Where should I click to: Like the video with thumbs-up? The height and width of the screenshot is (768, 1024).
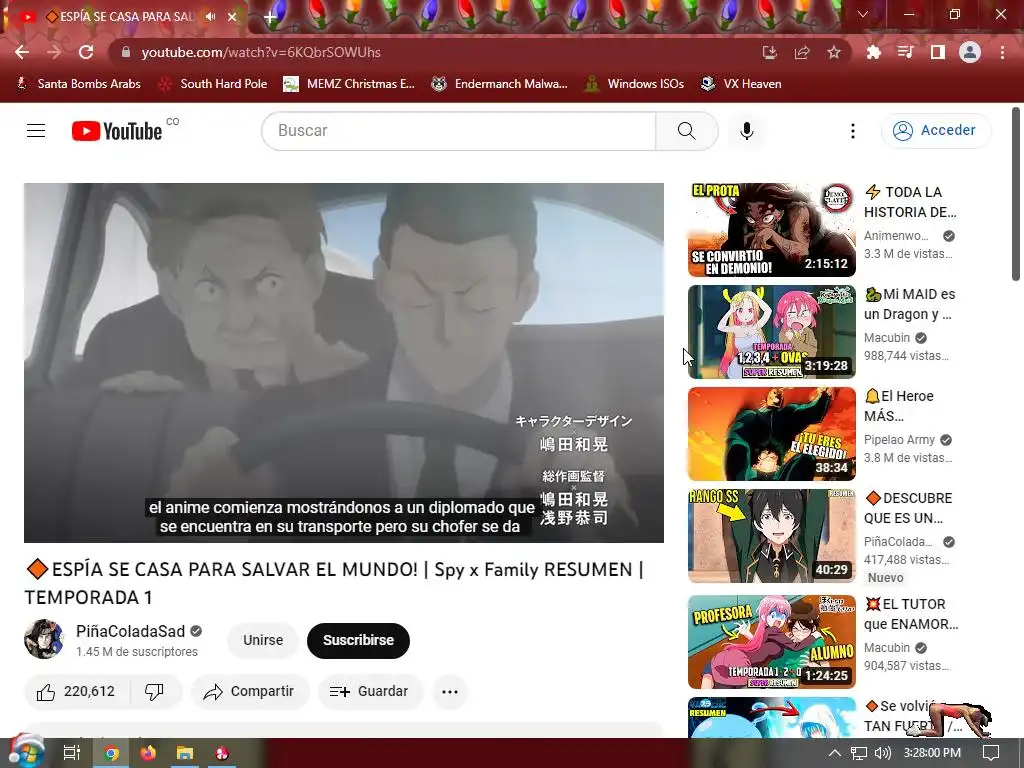coord(77,692)
